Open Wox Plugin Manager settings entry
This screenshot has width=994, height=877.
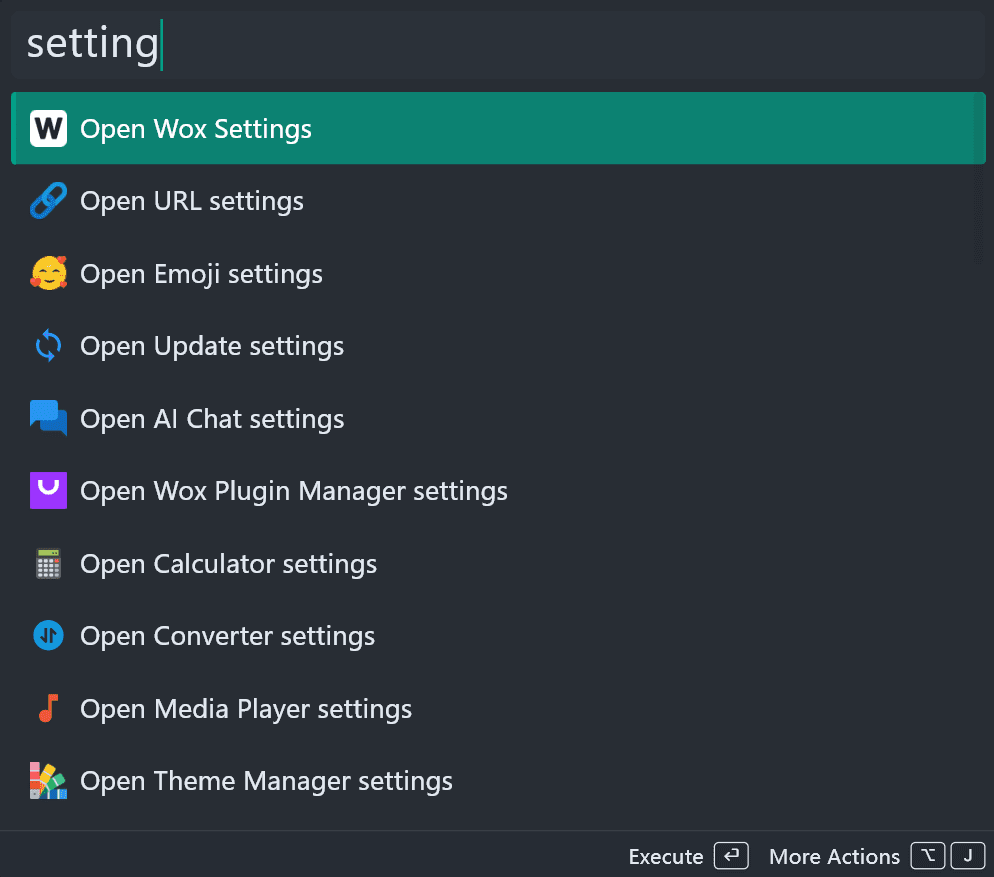[498, 491]
